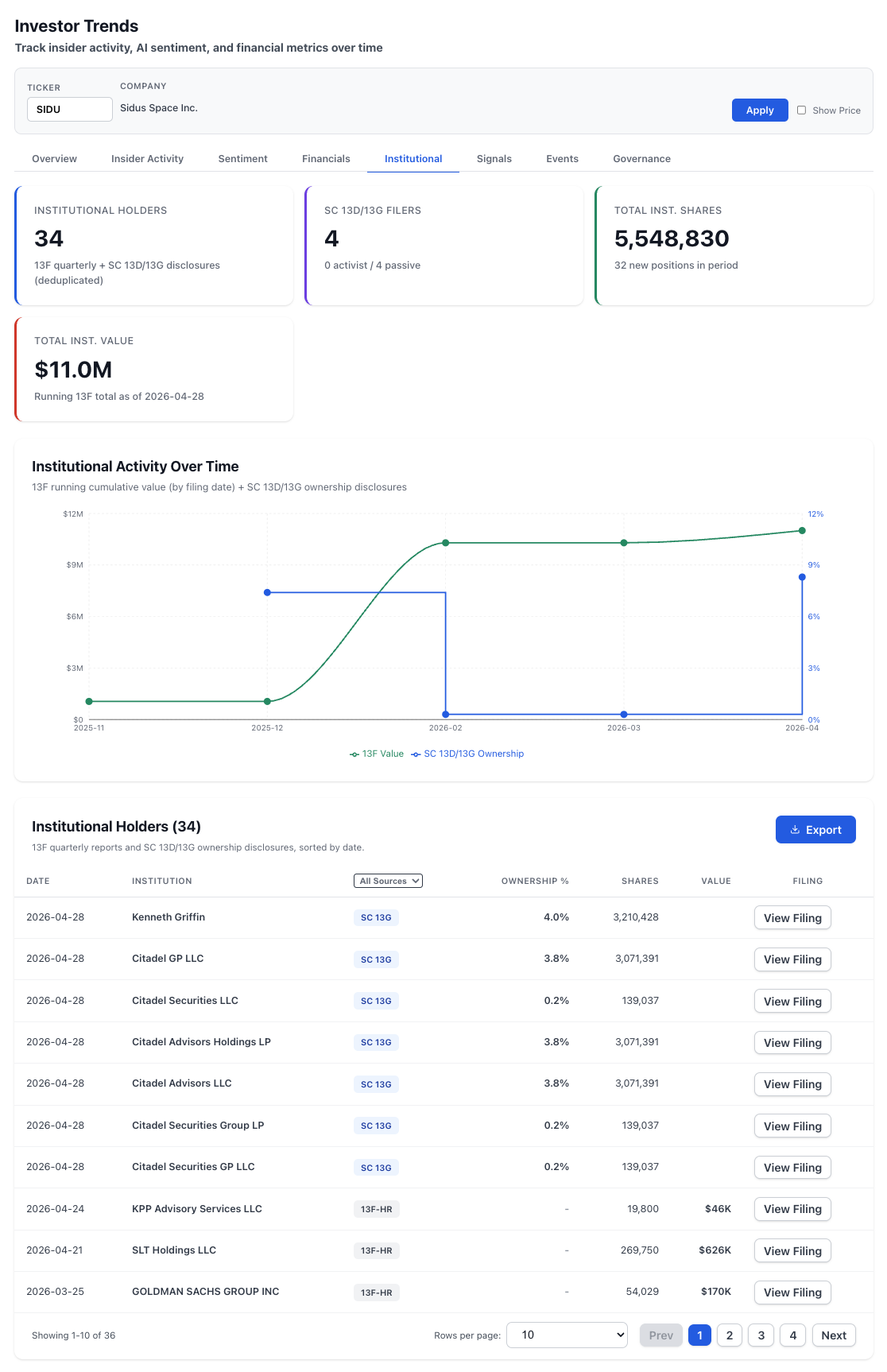887x1372 pixels.
Task: Click the Total Inst. Value $11.0M card
Action: [154, 370]
